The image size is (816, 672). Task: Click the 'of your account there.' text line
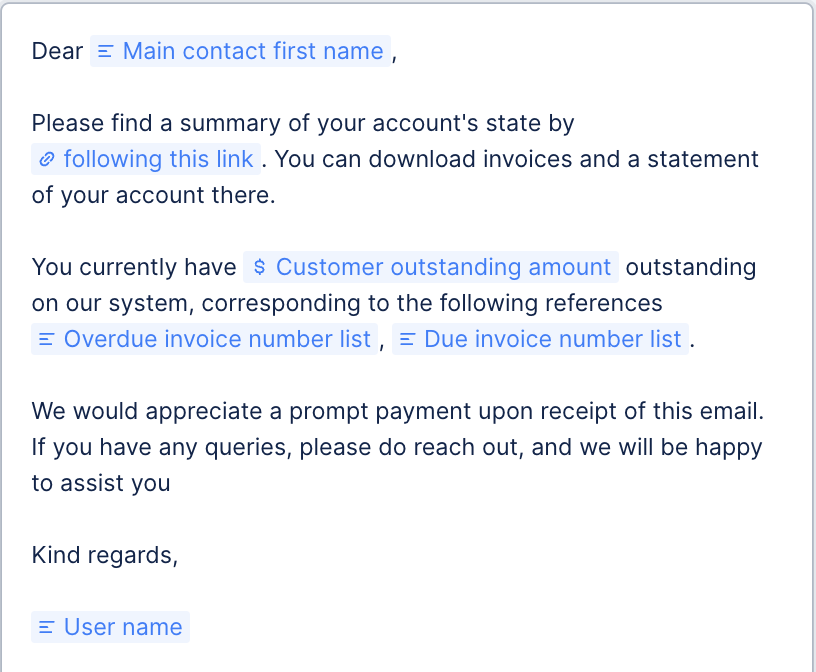click(x=152, y=196)
